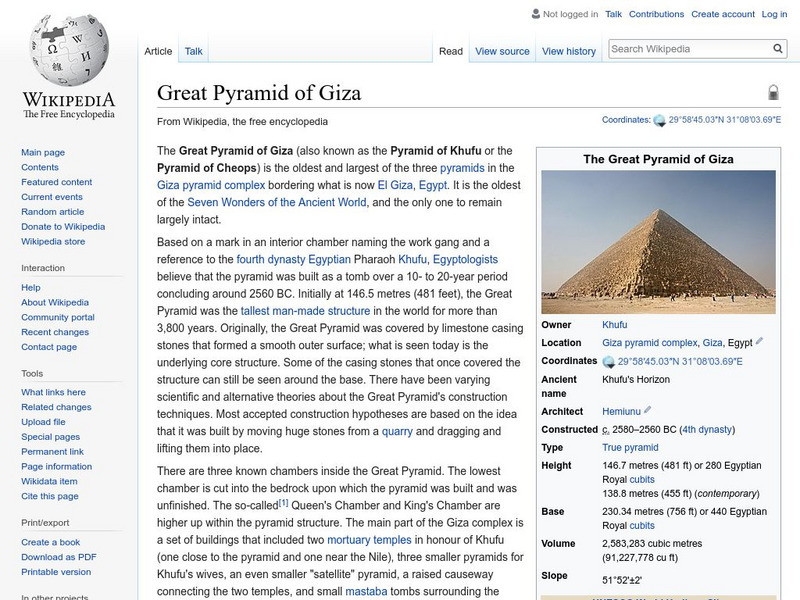800x600 pixels.
Task: Go to Main page in sidebar
Action: click(x=43, y=152)
